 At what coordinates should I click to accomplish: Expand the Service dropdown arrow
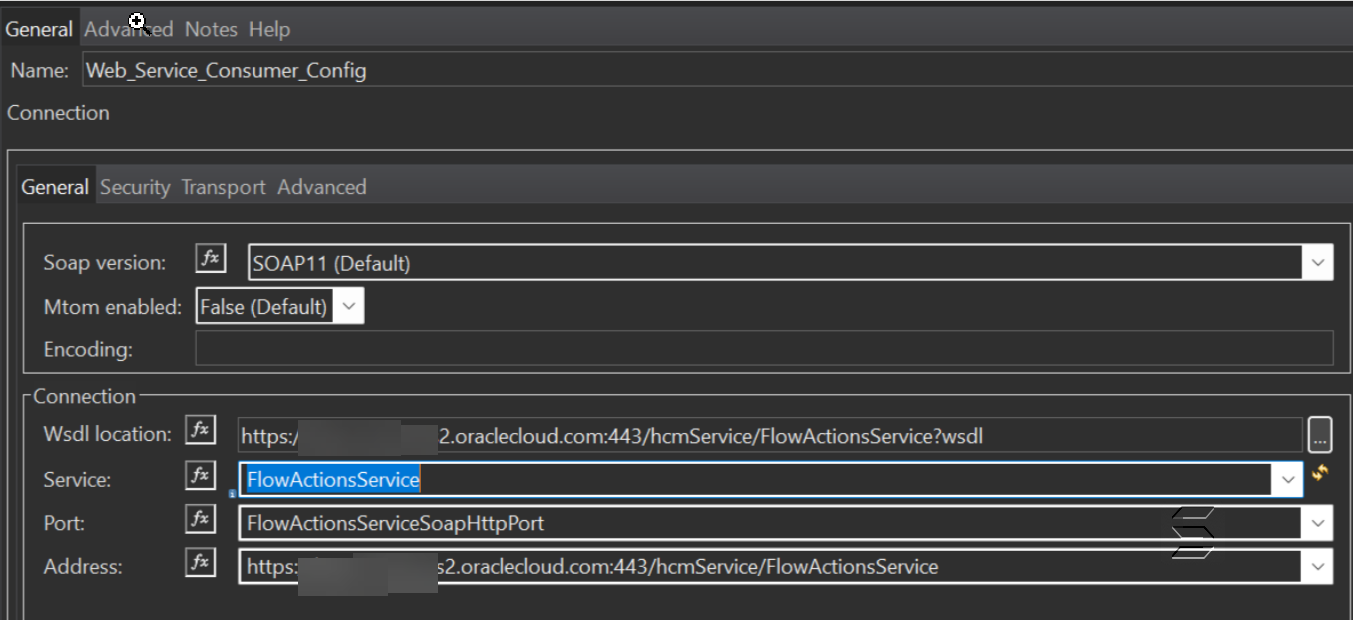click(1288, 480)
